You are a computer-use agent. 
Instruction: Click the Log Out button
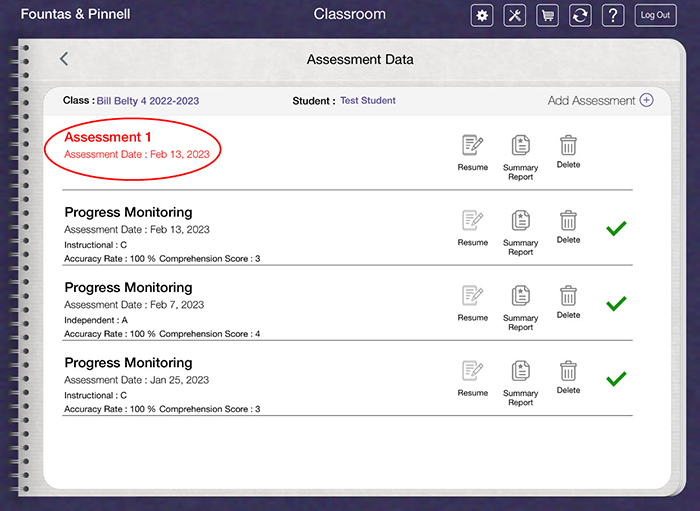click(x=655, y=15)
